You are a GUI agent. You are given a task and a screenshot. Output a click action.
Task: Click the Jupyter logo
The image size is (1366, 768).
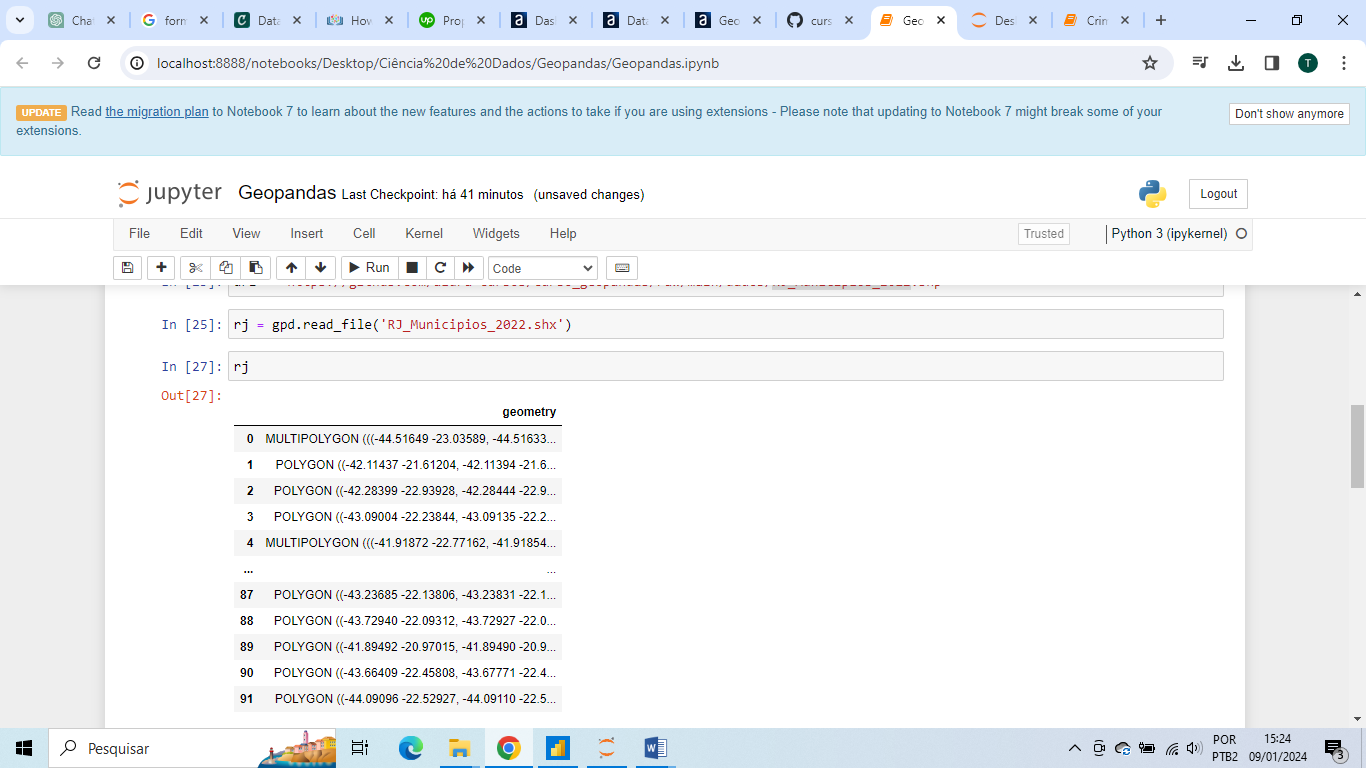pos(170,194)
